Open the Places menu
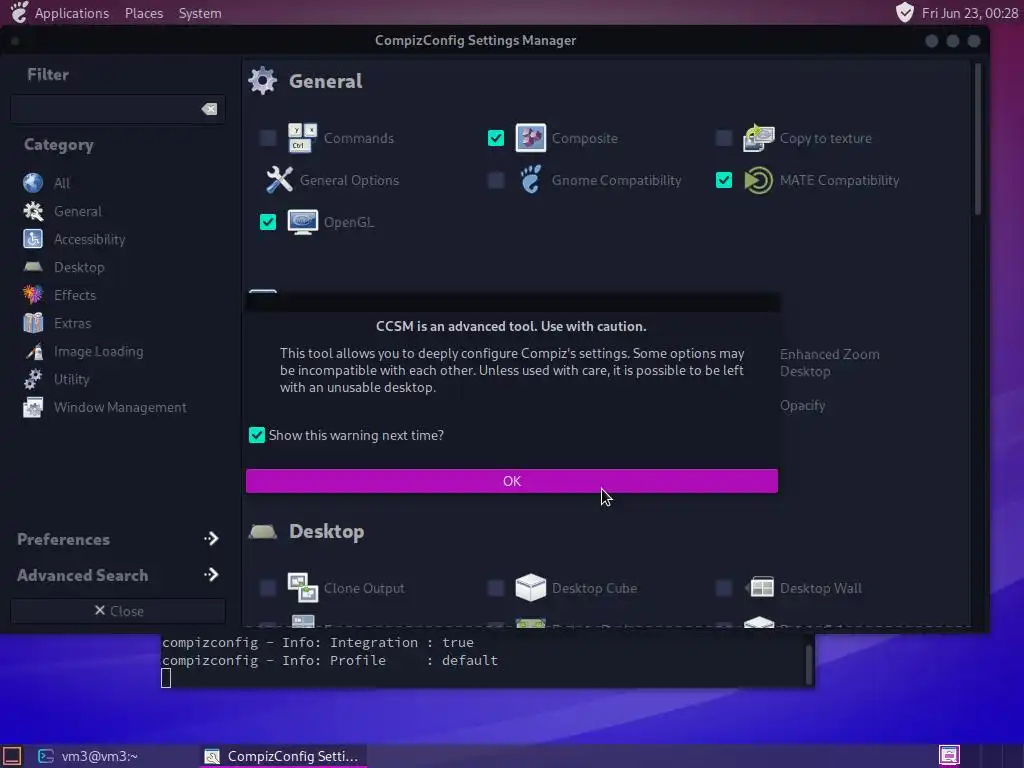Viewport: 1024px width, 768px height. [144, 13]
